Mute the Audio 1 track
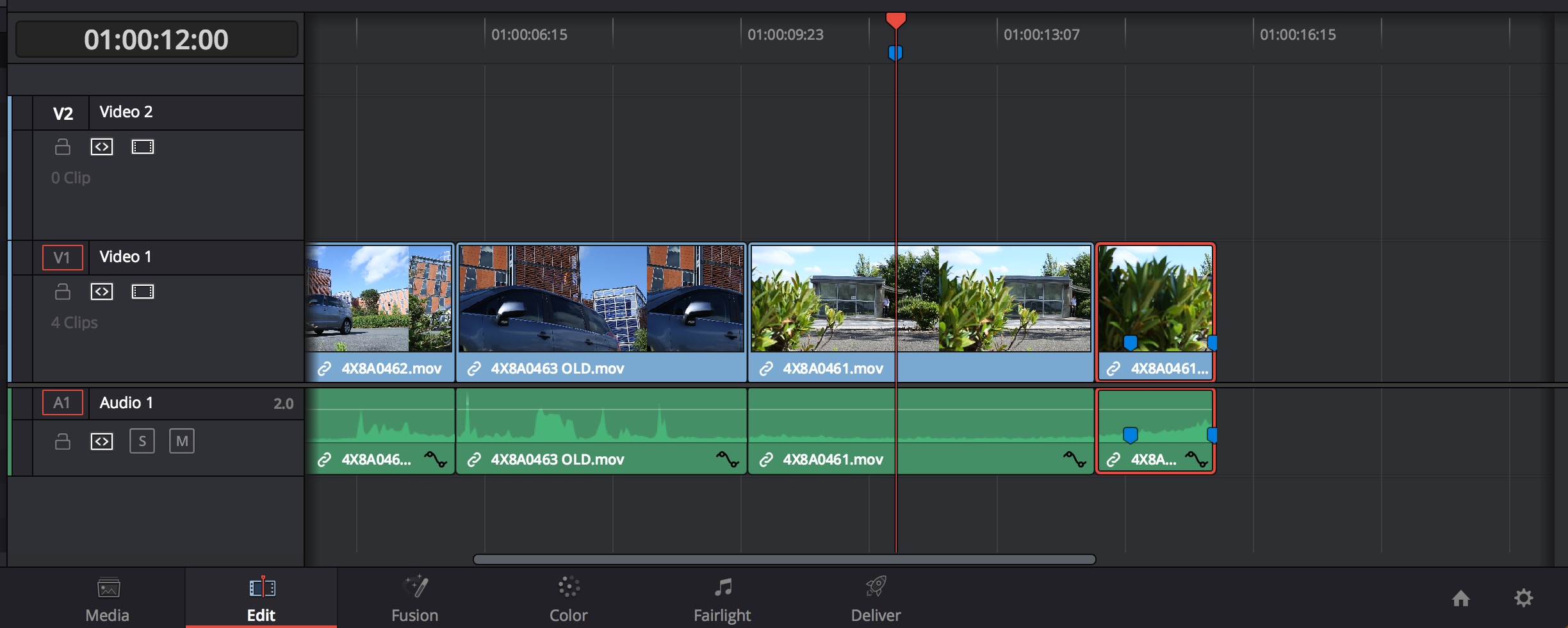 182,442
